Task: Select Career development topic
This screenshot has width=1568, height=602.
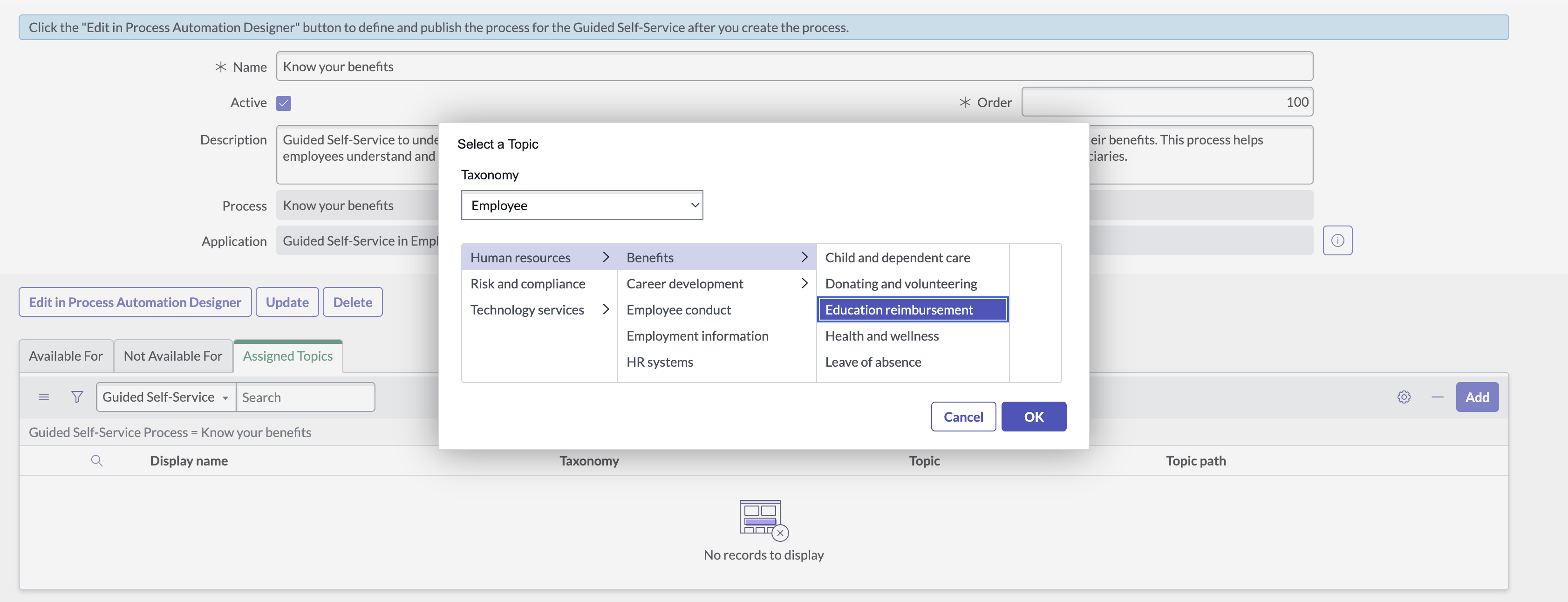Action: pyautogui.click(x=716, y=284)
